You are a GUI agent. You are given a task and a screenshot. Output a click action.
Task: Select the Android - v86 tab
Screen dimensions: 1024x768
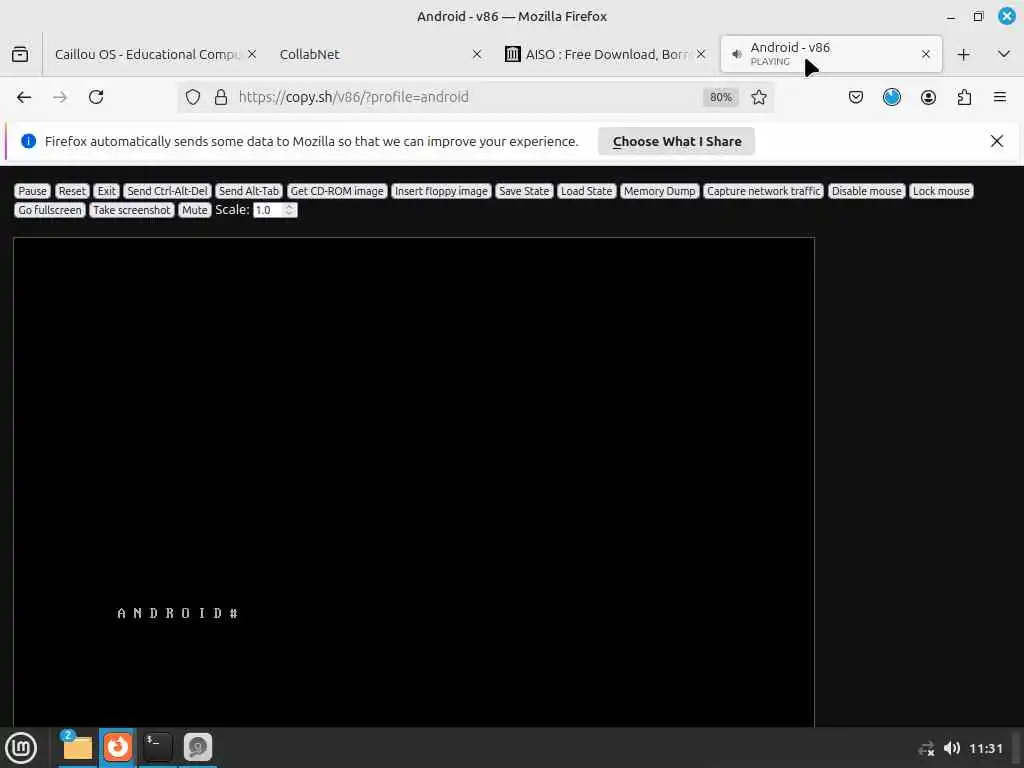coord(831,54)
